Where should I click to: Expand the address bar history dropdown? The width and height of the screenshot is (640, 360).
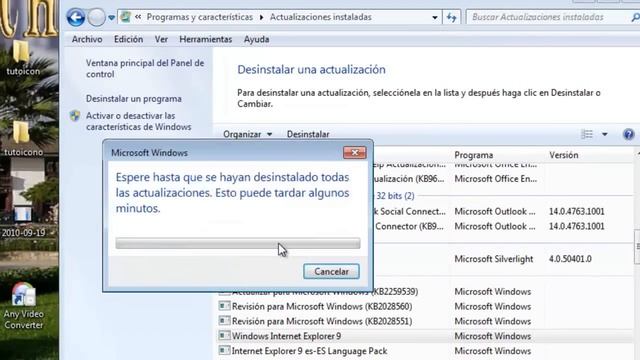pyautogui.click(x=435, y=18)
